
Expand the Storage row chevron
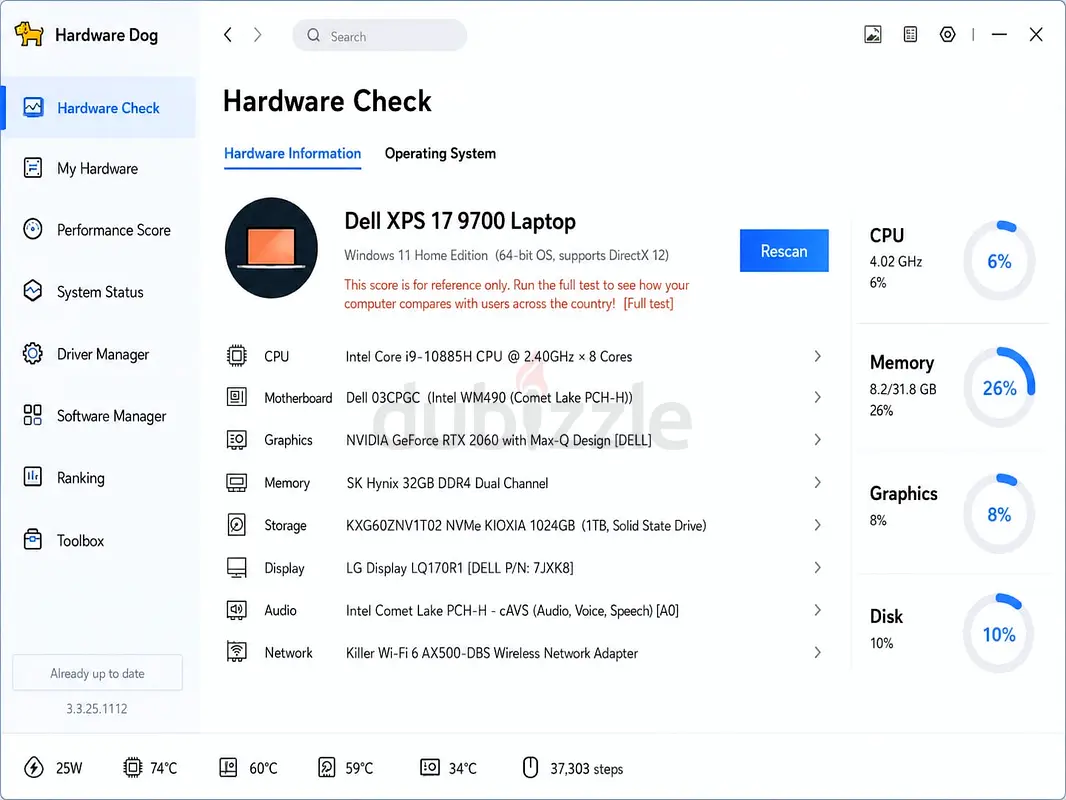818,525
